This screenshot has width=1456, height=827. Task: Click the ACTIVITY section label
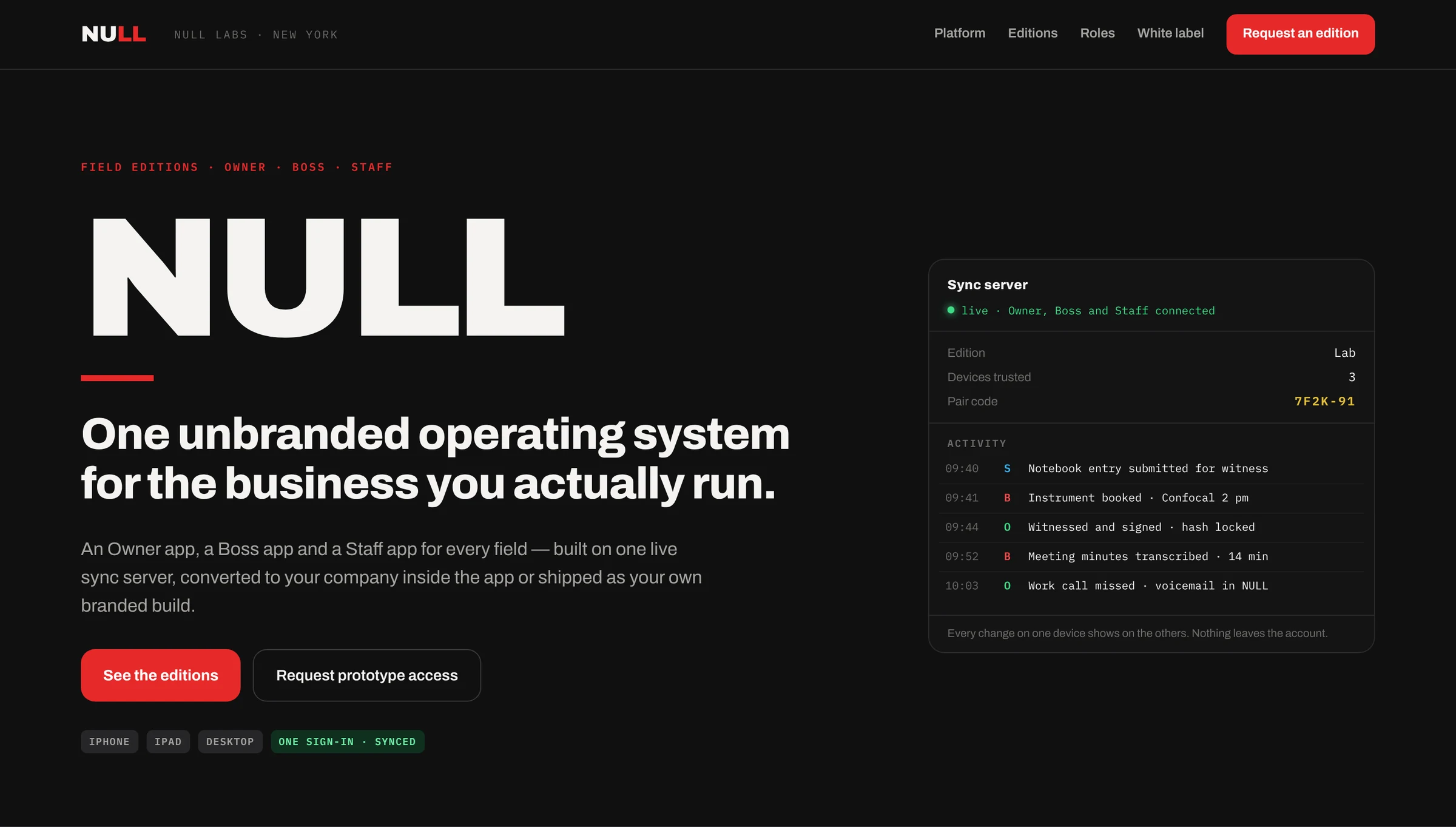click(976, 444)
